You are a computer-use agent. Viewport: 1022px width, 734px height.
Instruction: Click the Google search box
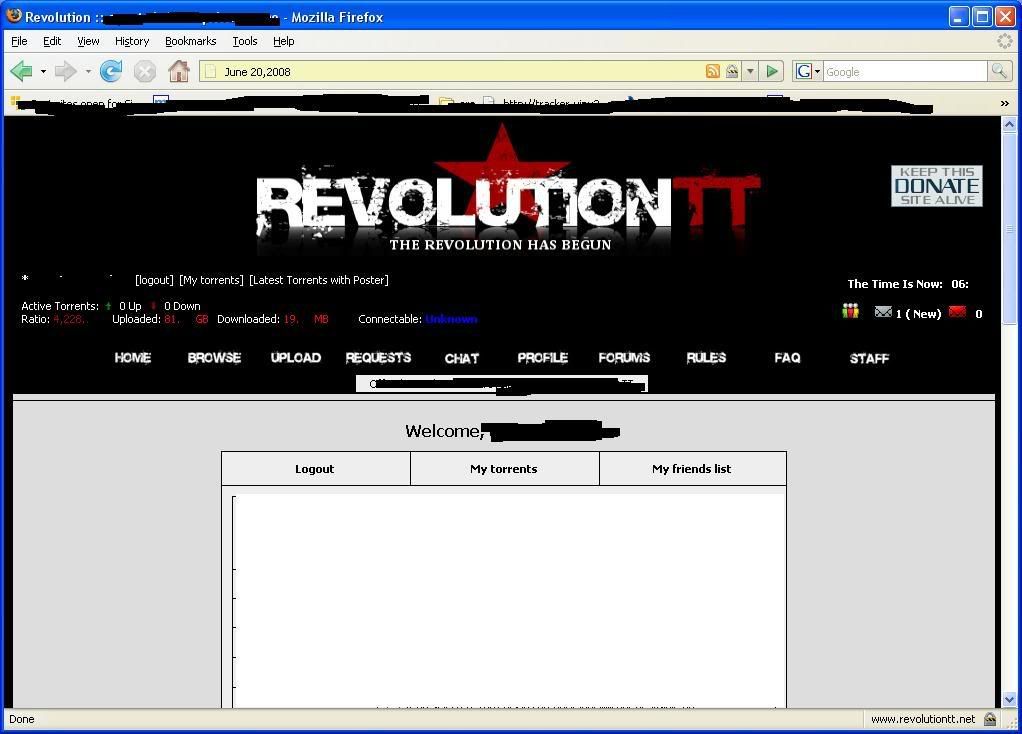(905, 71)
